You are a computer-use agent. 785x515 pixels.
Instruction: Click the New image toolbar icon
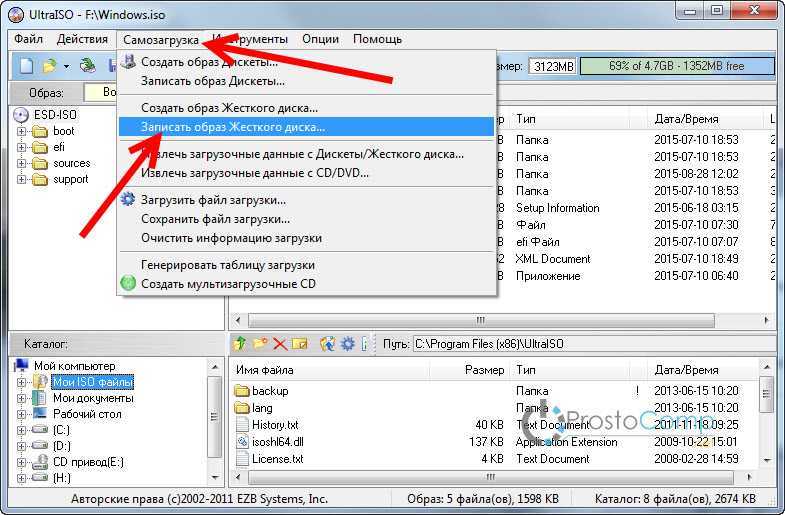click(x=27, y=66)
